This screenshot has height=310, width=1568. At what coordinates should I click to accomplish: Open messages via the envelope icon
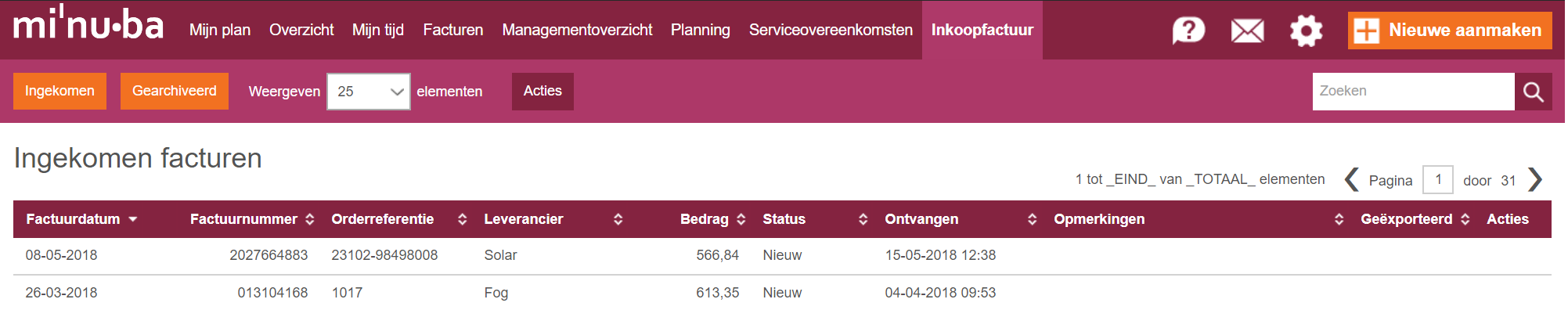coord(1247,31)
